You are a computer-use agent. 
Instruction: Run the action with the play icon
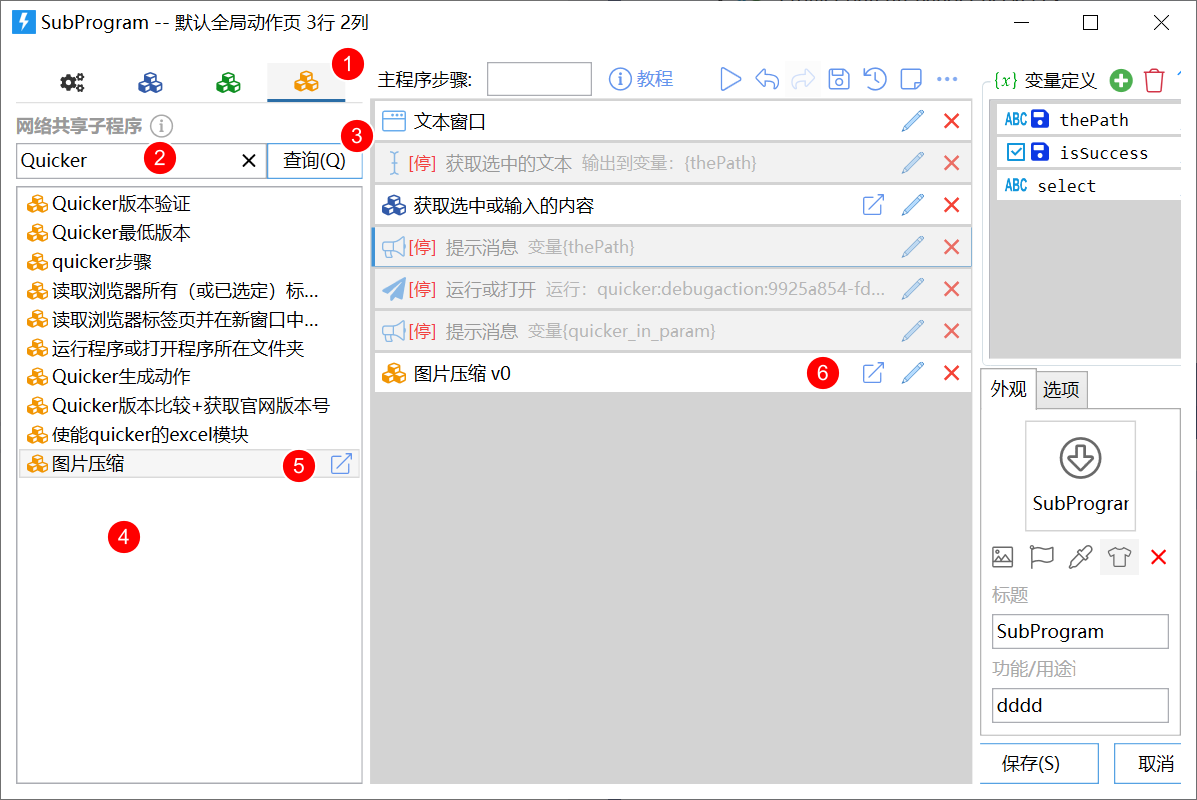click(x=730, y=79)
